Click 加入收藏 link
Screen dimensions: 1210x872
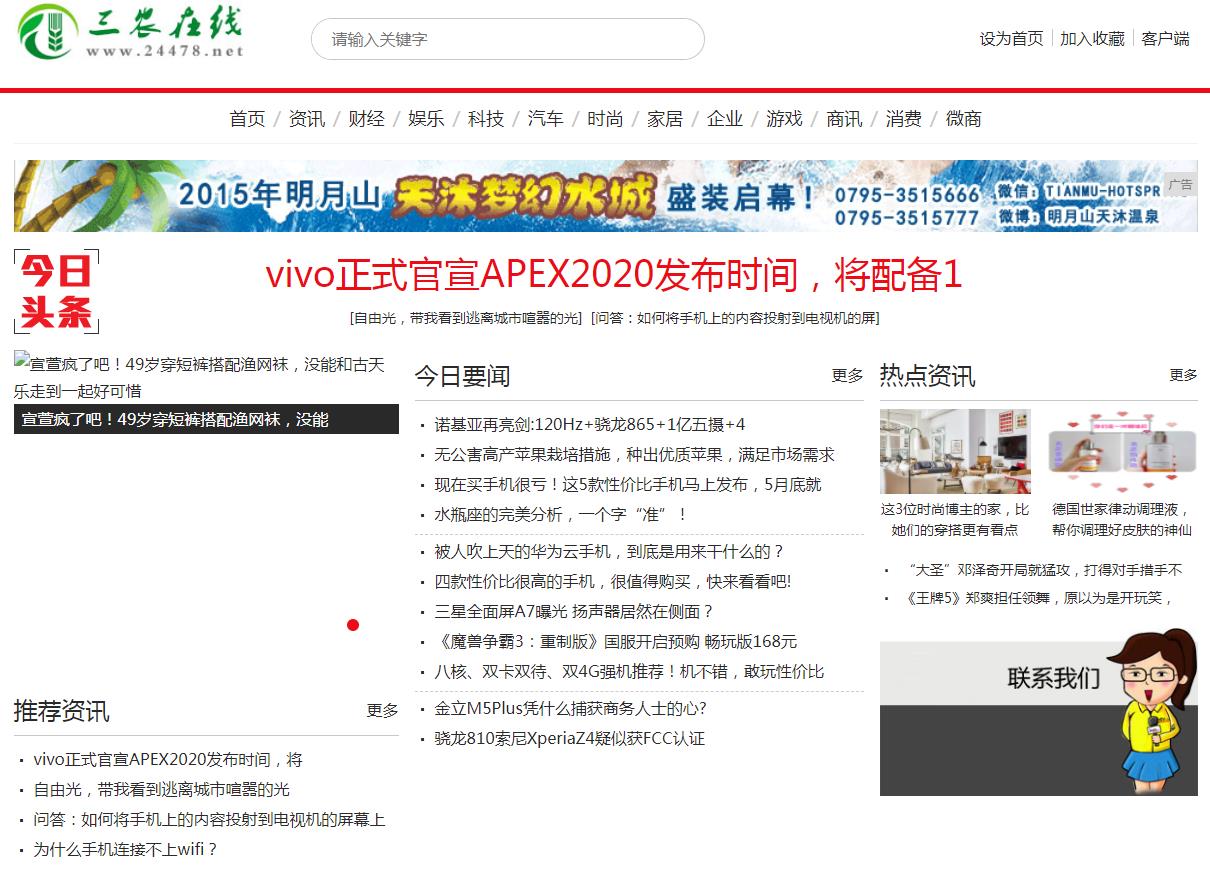coord(1092,39)
